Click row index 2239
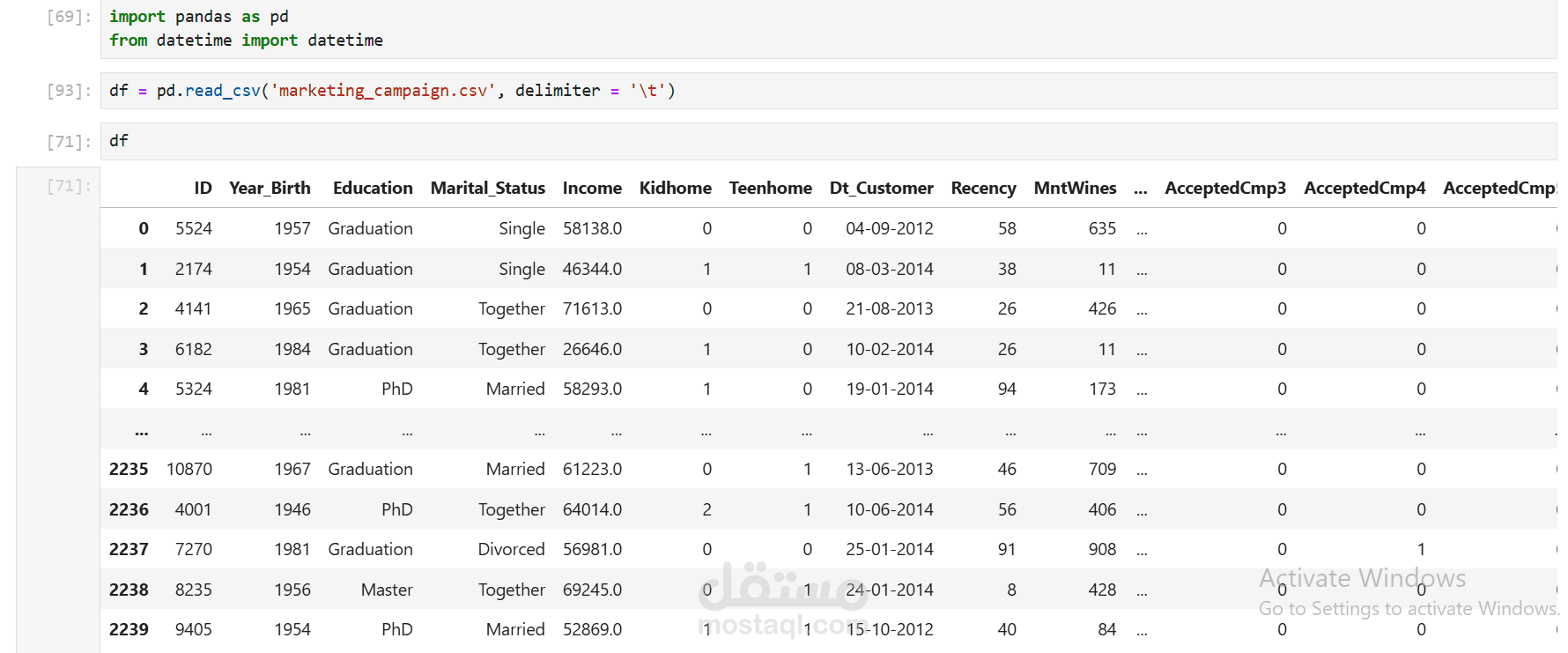1568x653 pixels. pyautogui.click(x=129, y=629)
